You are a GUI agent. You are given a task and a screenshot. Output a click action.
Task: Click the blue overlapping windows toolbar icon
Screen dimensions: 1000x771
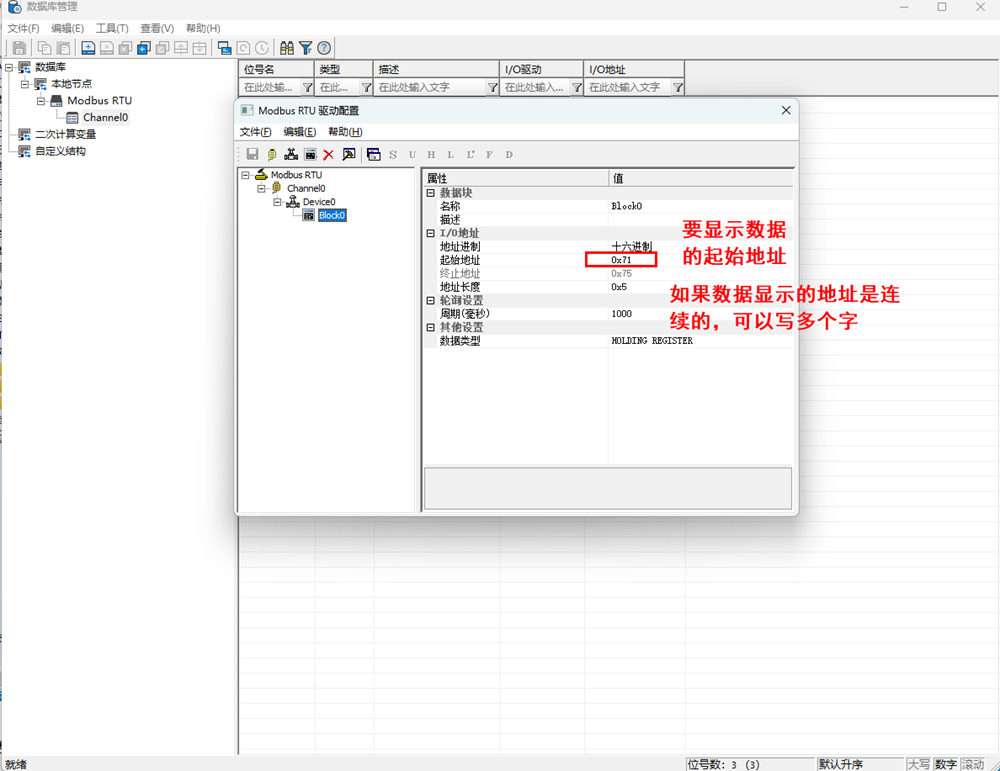224,48
